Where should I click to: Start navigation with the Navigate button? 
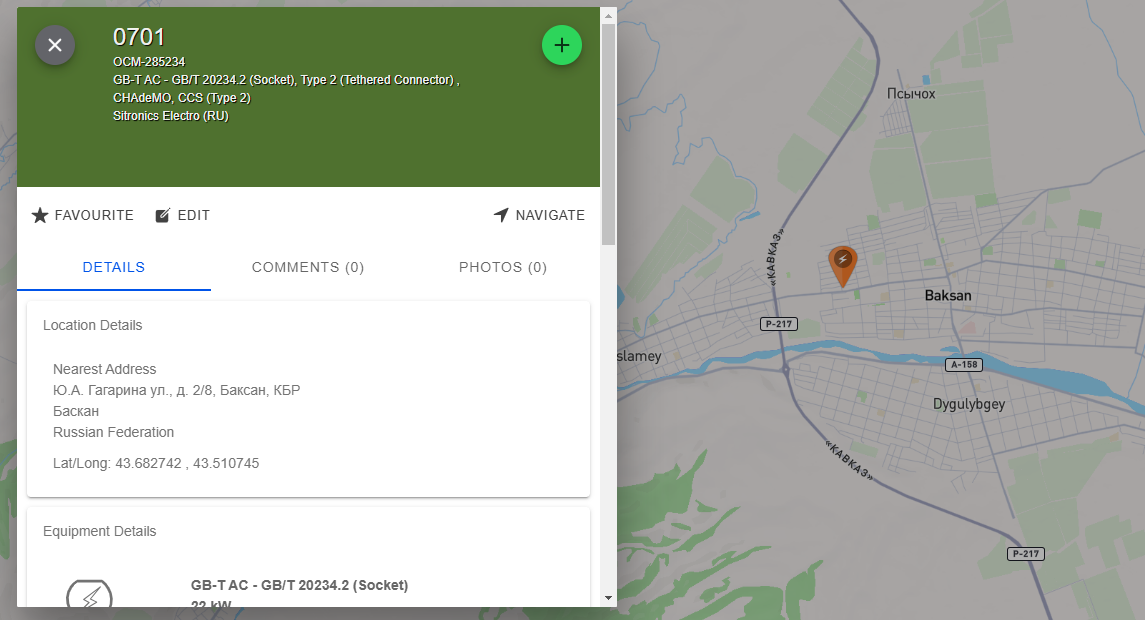click(539, 215)
